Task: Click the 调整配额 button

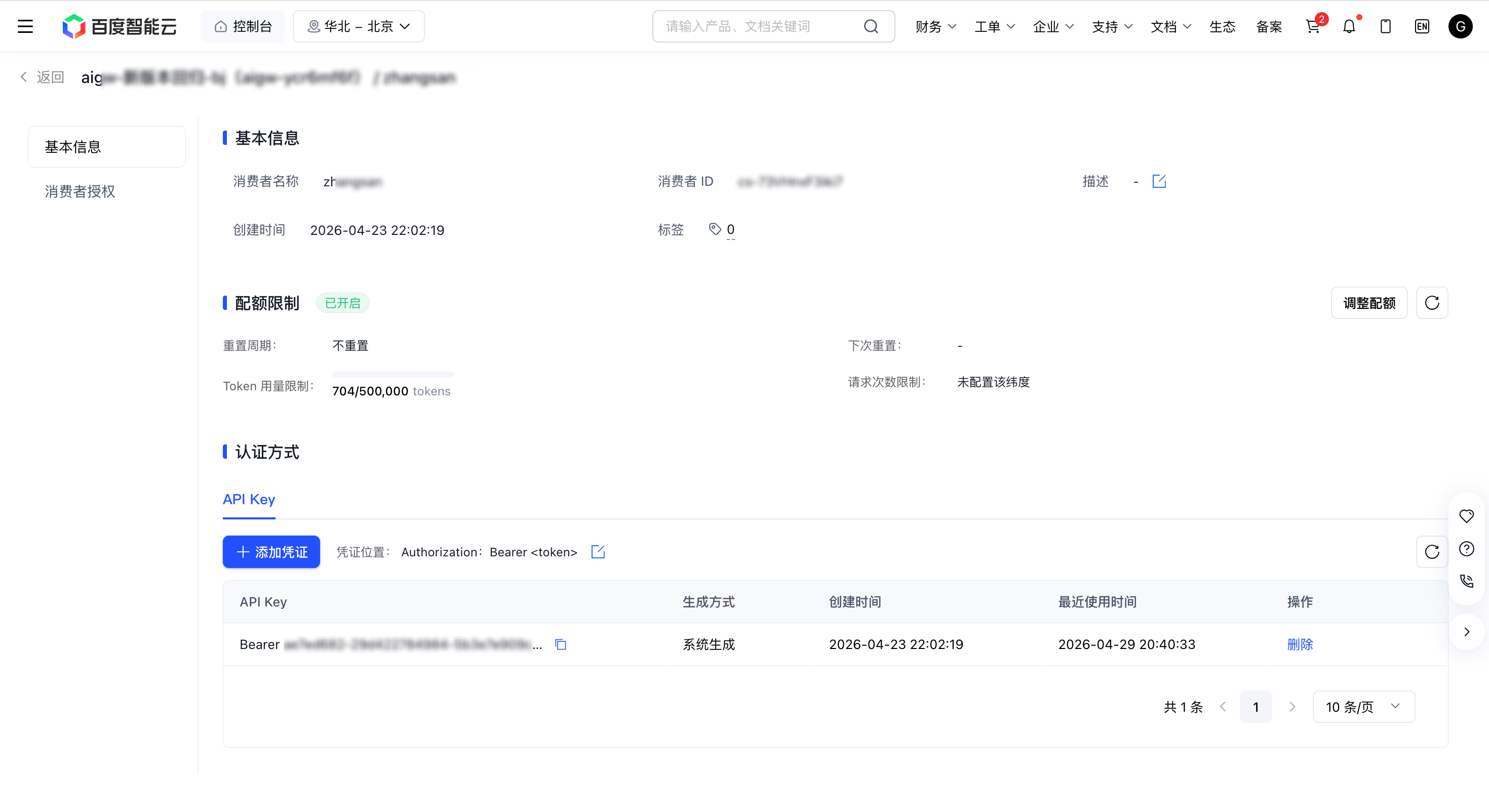Action: [x=1369, y=303]
